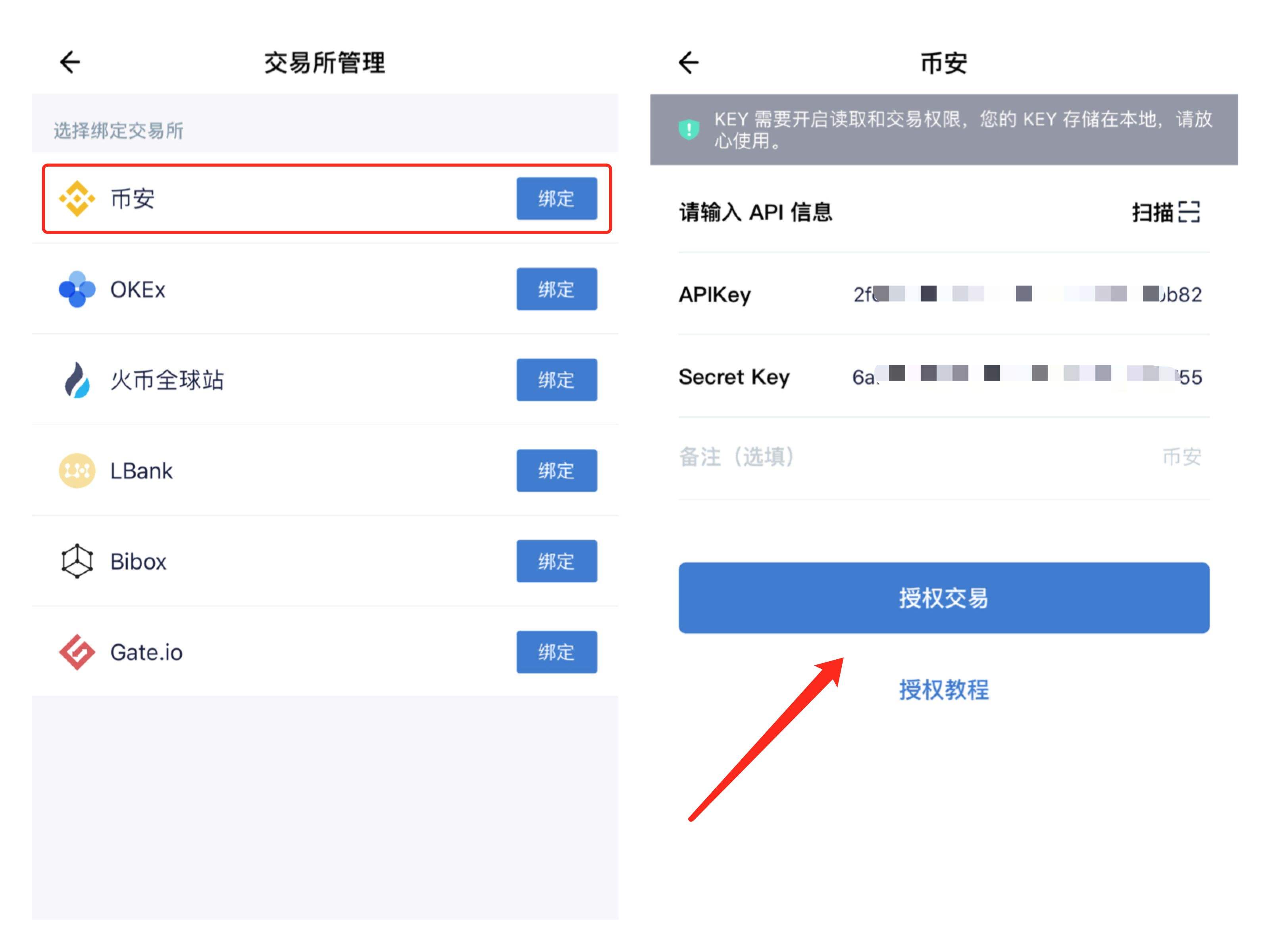
Task: Open the 授权教程 tutorial link
Action: [x=944, y=690]
